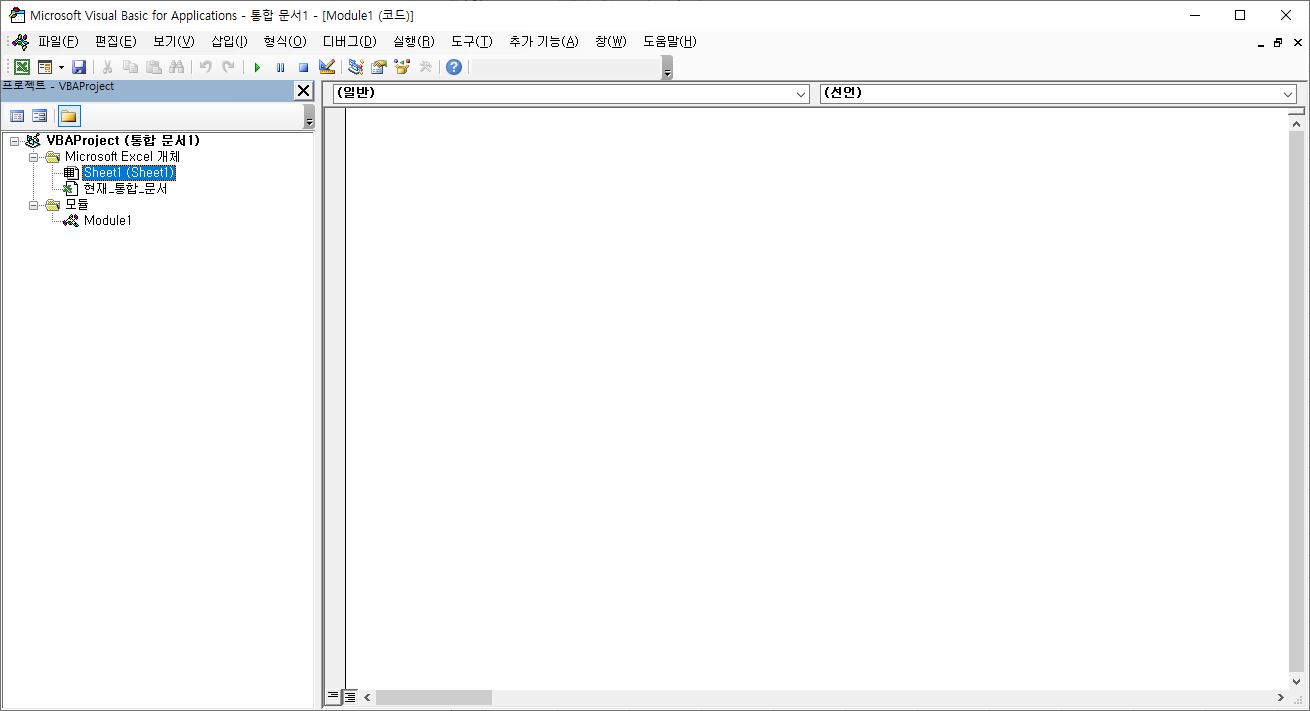Select 현재_통합_문서 in project tree
Screen dimensions: 1310x711
pyautogui.click(x=125, y=189)
